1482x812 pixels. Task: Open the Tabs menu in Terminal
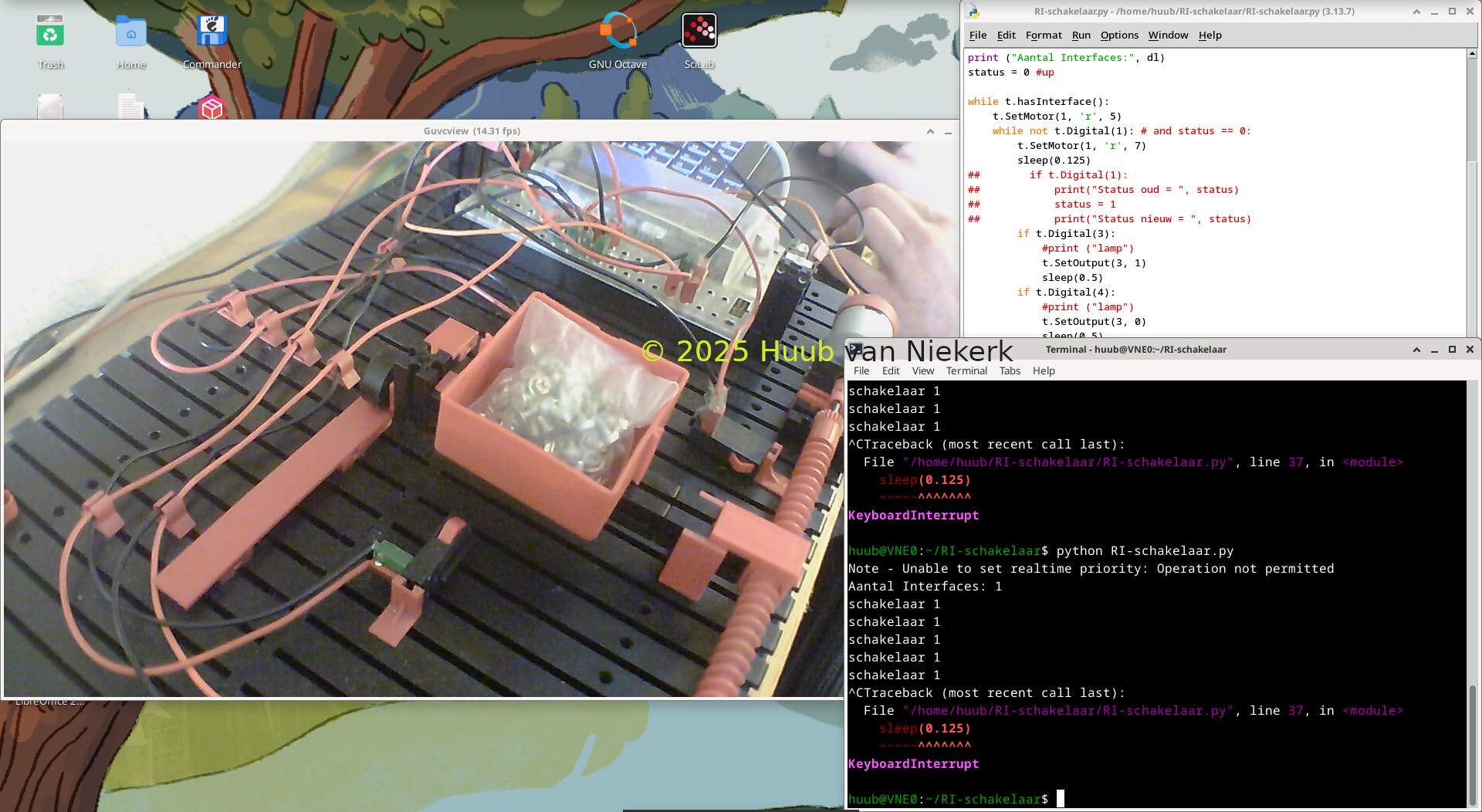(x=1010, y=371)
